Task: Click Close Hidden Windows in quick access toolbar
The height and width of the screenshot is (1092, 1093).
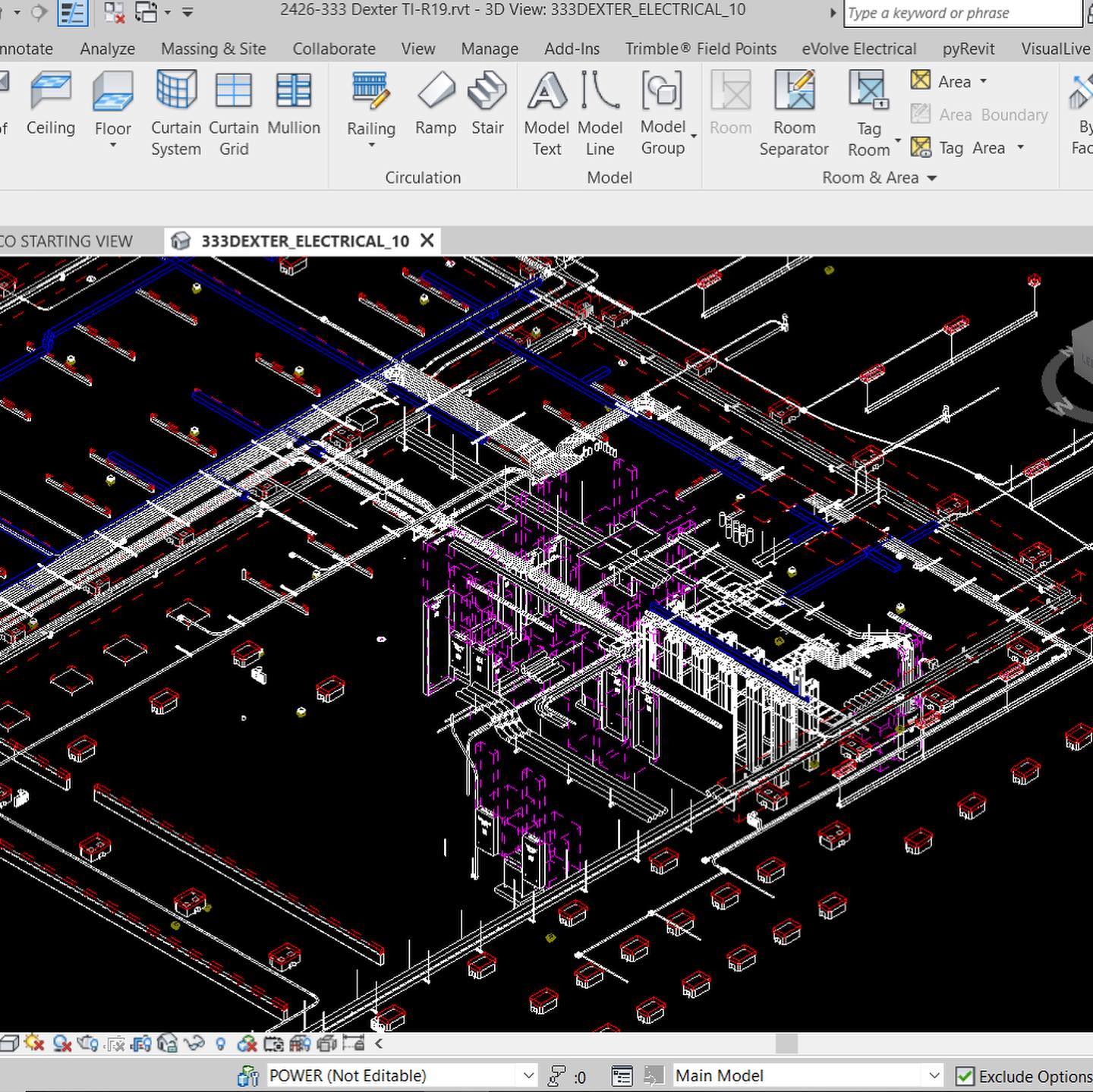Action: pyautogui.click(x=114, y=11)
